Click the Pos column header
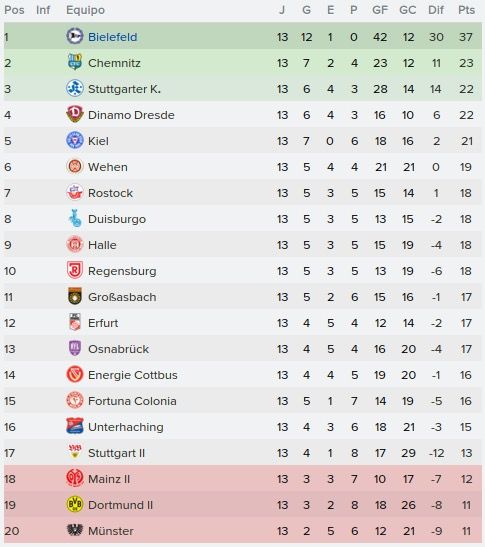The width and height of the screenshot is (485, 547). coord(14,10)
